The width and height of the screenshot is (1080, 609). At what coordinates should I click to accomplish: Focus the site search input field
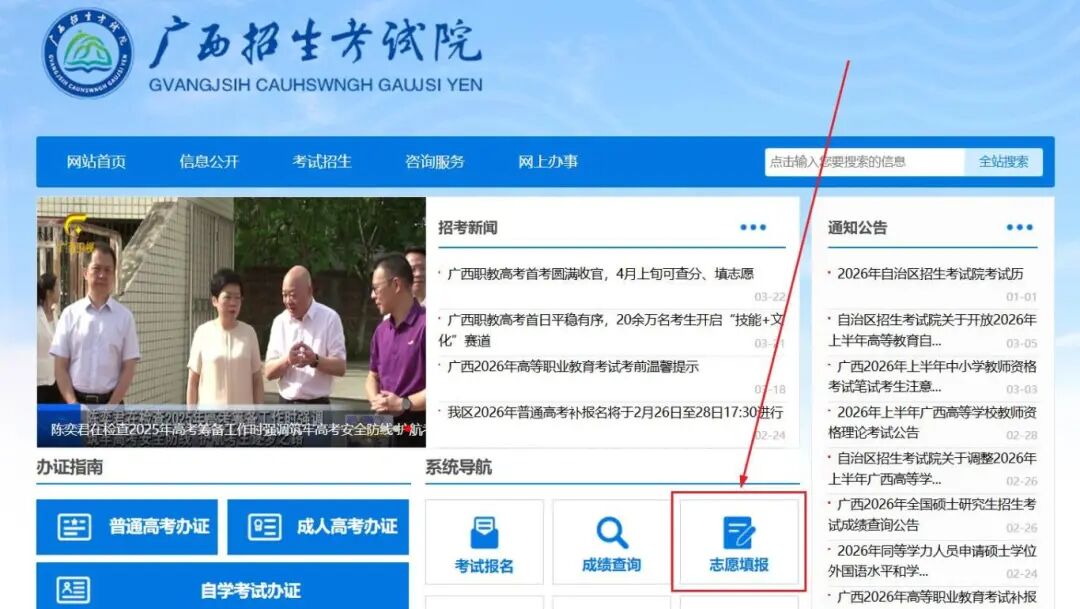(864, 162)
